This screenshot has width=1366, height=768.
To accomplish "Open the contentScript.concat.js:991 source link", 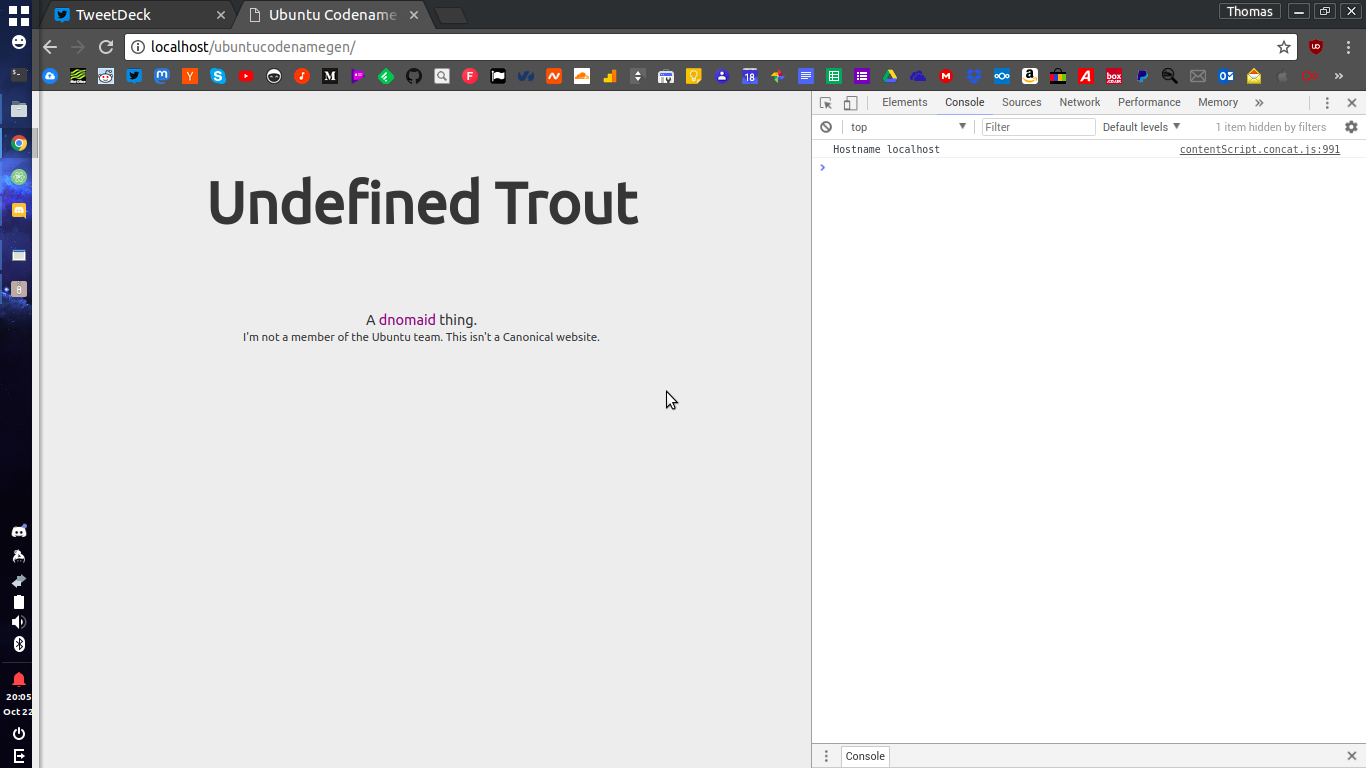I will coord(1260,149).
